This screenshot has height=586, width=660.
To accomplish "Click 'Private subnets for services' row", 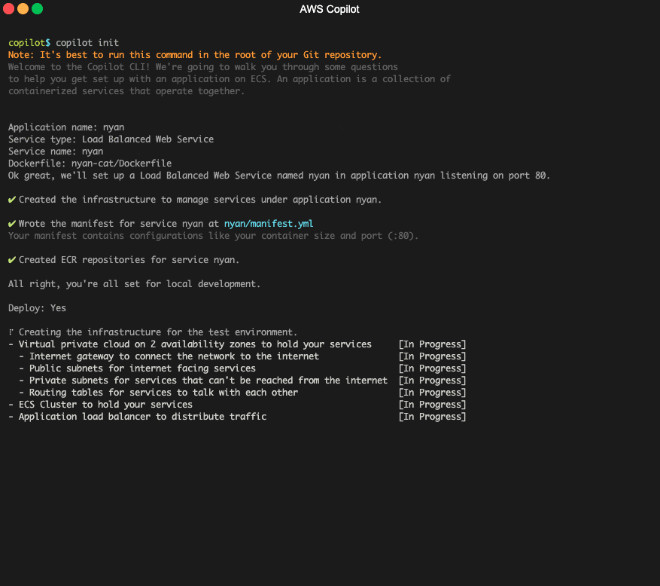I will click(x=242, y=381).
